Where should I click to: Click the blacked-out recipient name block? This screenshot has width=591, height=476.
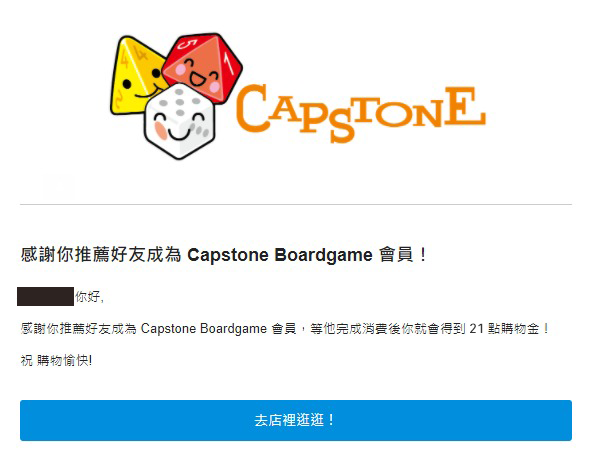tap(45, 296)
